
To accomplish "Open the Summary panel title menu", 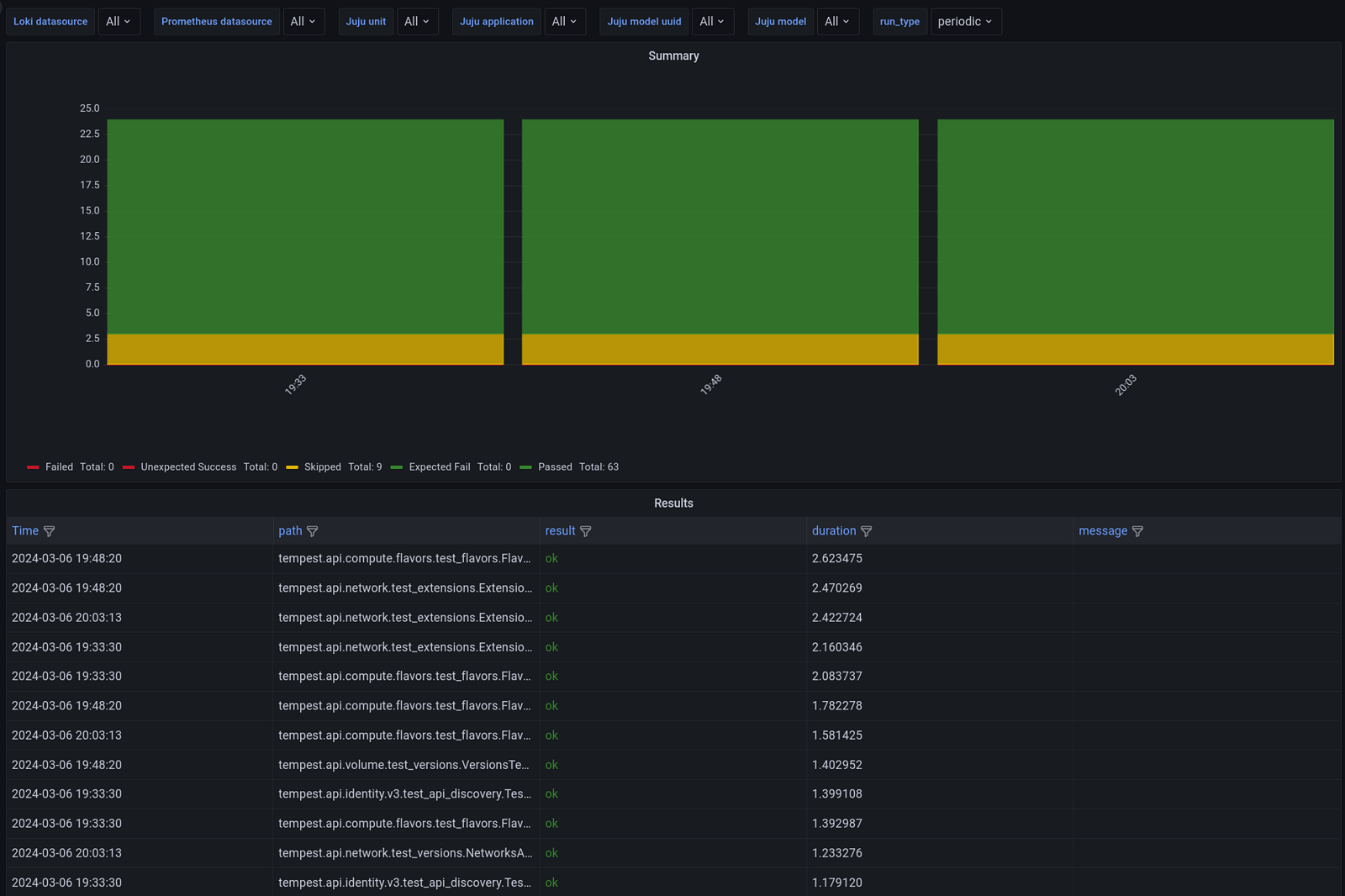I will 673,55.
